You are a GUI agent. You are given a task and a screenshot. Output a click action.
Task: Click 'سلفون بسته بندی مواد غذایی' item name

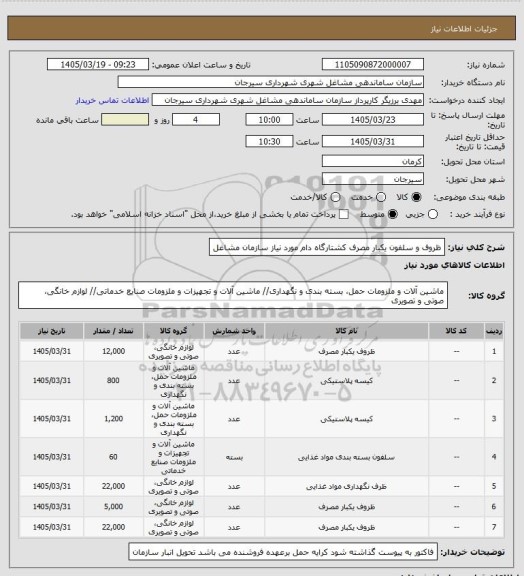346,457
